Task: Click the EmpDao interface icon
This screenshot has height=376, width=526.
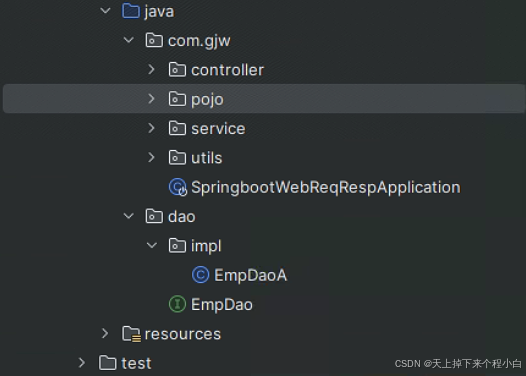Action: [x=177, y=304]
